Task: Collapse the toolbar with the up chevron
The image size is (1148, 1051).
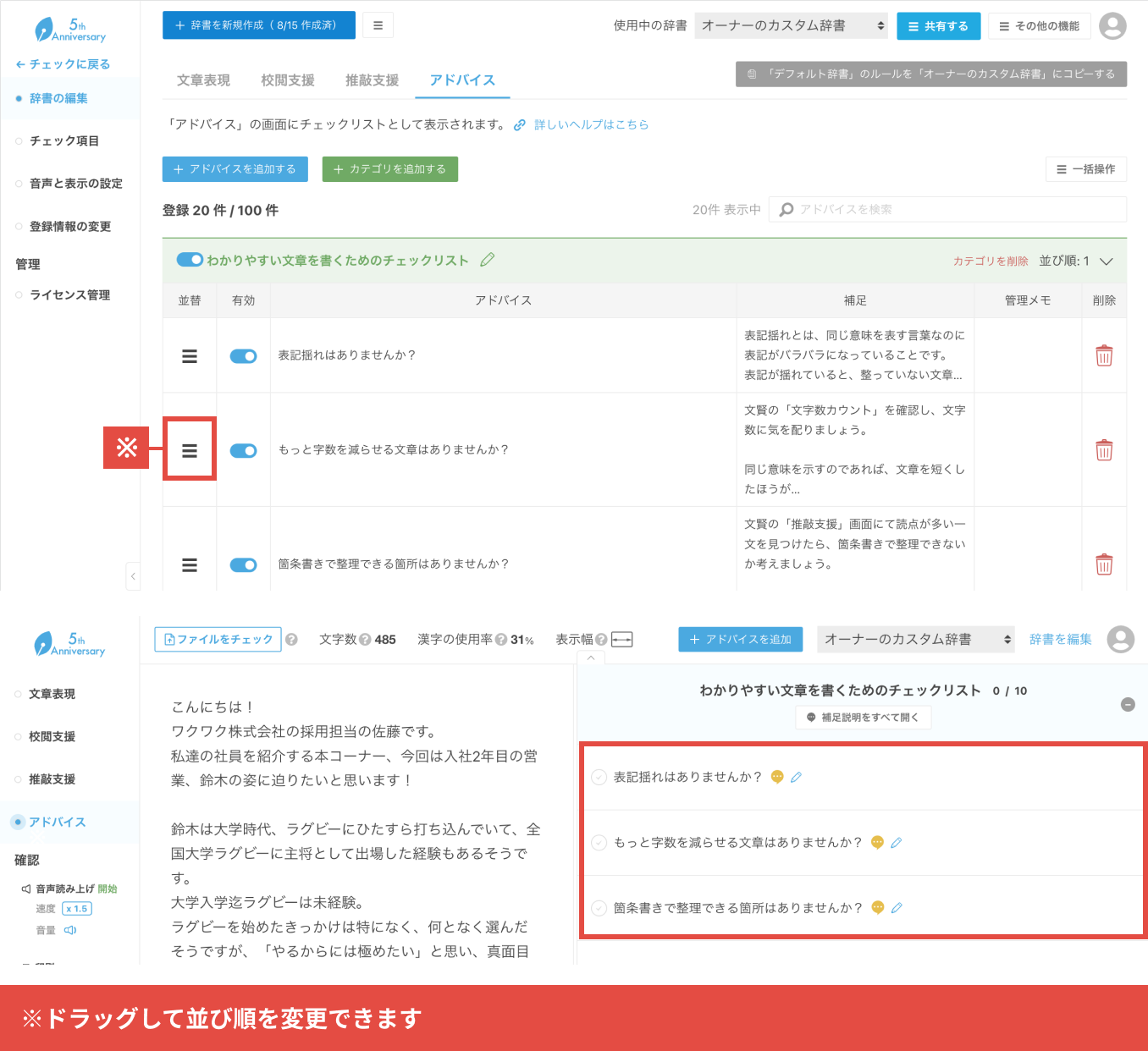Action: [x=591, y=658]
